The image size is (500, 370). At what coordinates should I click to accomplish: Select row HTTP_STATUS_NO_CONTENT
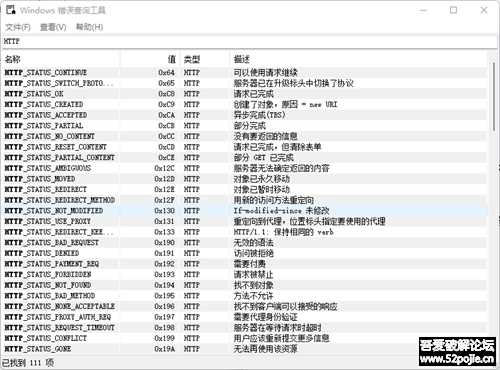coord(245,136)
